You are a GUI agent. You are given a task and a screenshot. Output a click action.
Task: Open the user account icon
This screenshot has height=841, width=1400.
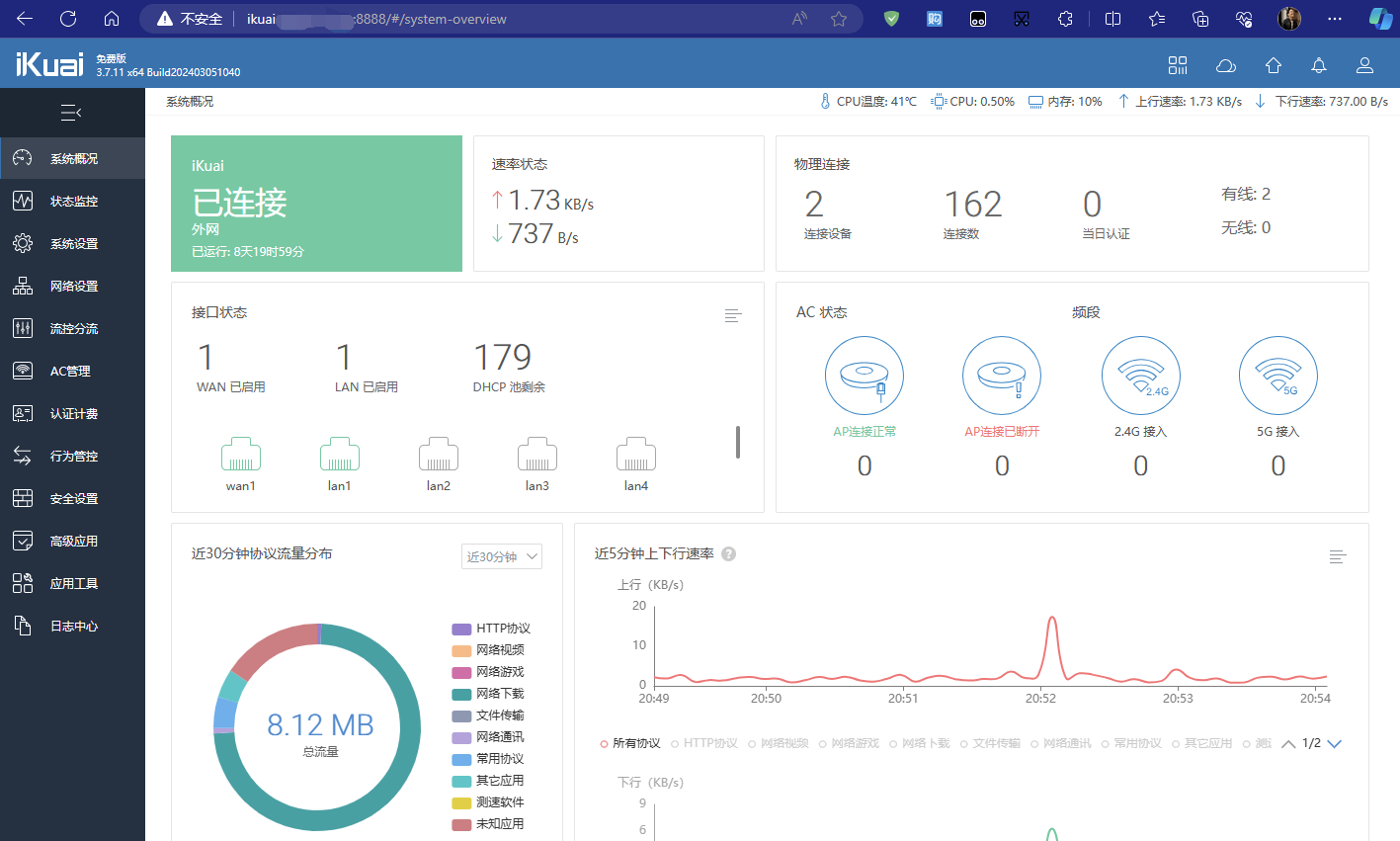click(x=1364, y=65)
